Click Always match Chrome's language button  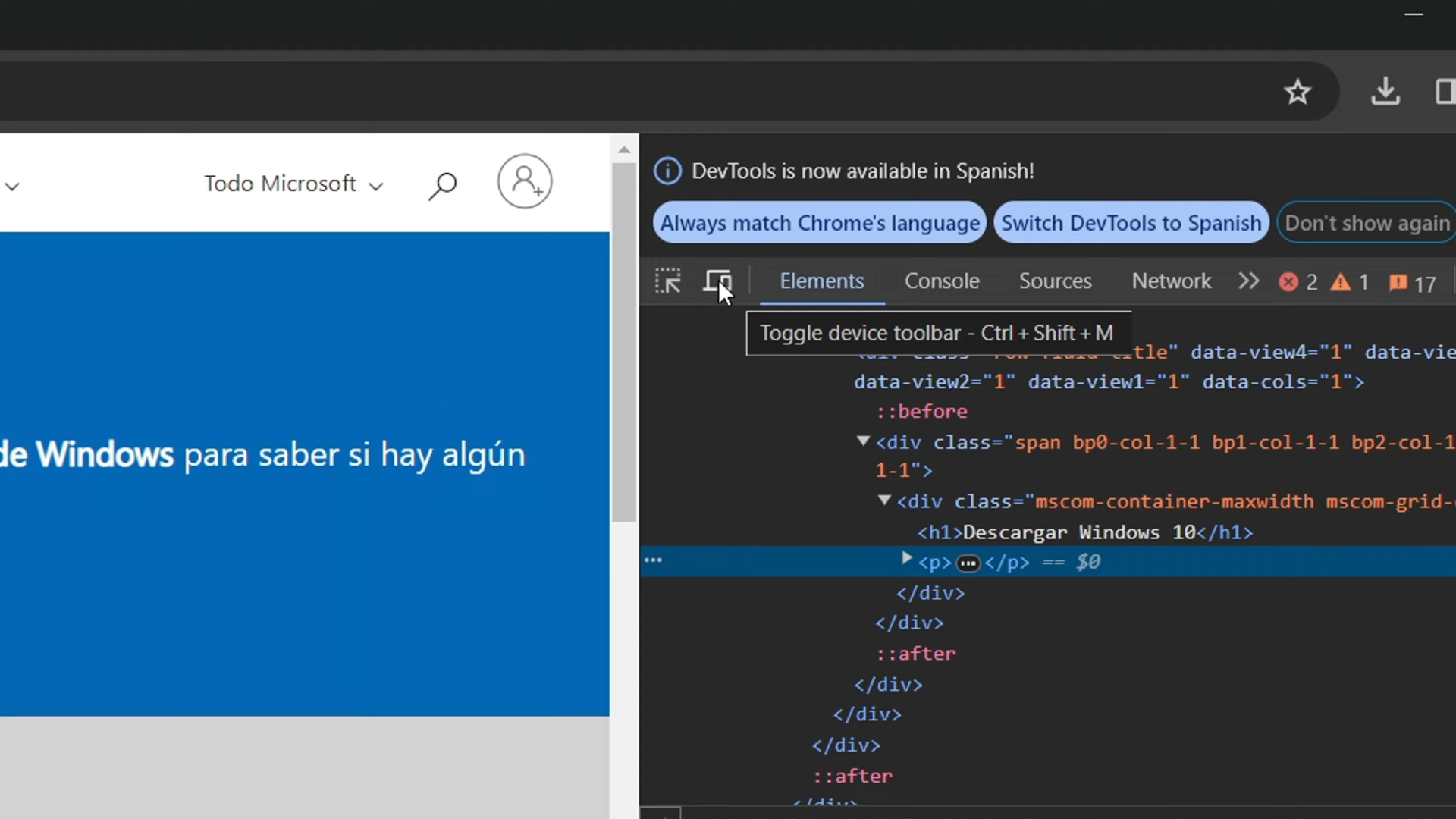pos(819,223)
